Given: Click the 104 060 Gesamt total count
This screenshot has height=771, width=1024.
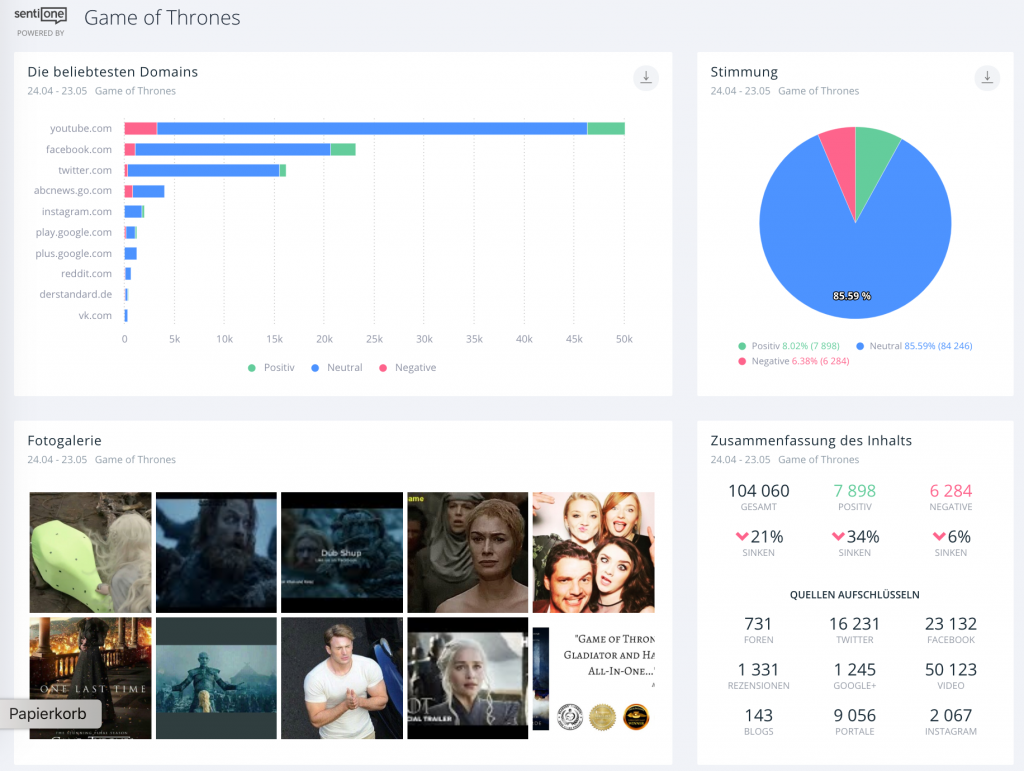Looking at the screenshot, I should click(x=758, y=491).
